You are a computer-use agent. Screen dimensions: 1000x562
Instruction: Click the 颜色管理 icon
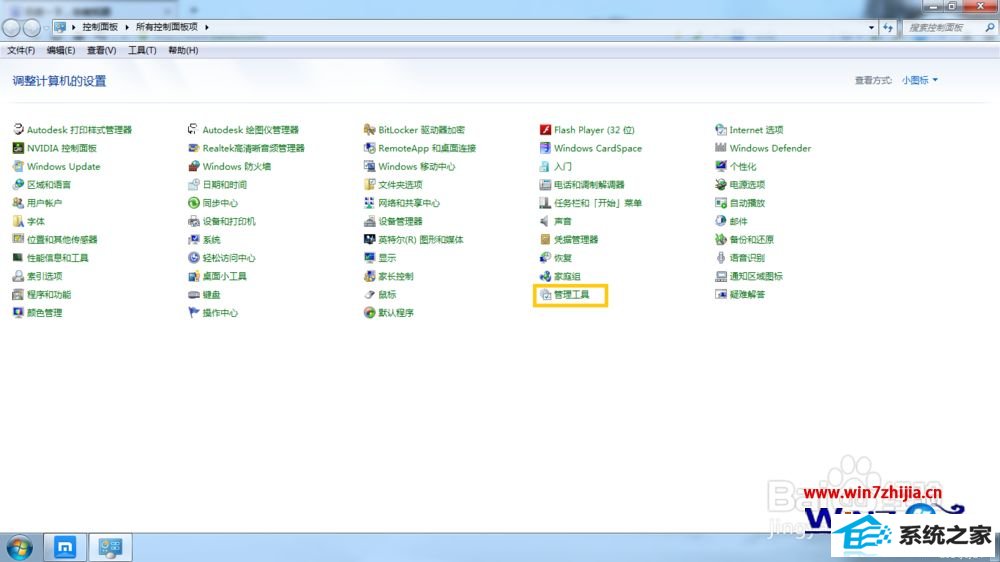[18, 313]
